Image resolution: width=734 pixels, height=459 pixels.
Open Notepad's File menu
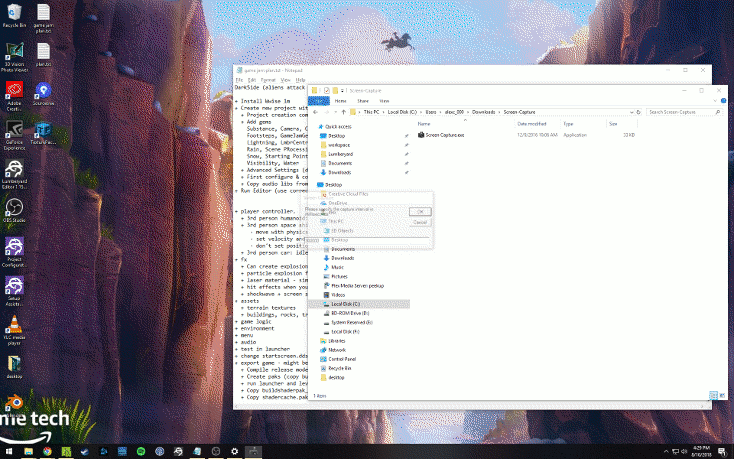(x=239, y=80)
